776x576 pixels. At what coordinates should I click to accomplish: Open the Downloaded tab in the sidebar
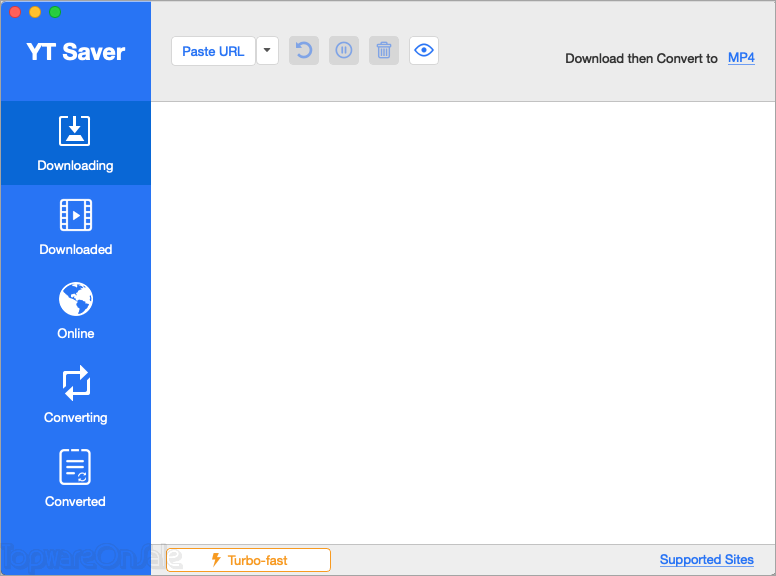pos(76,227)
